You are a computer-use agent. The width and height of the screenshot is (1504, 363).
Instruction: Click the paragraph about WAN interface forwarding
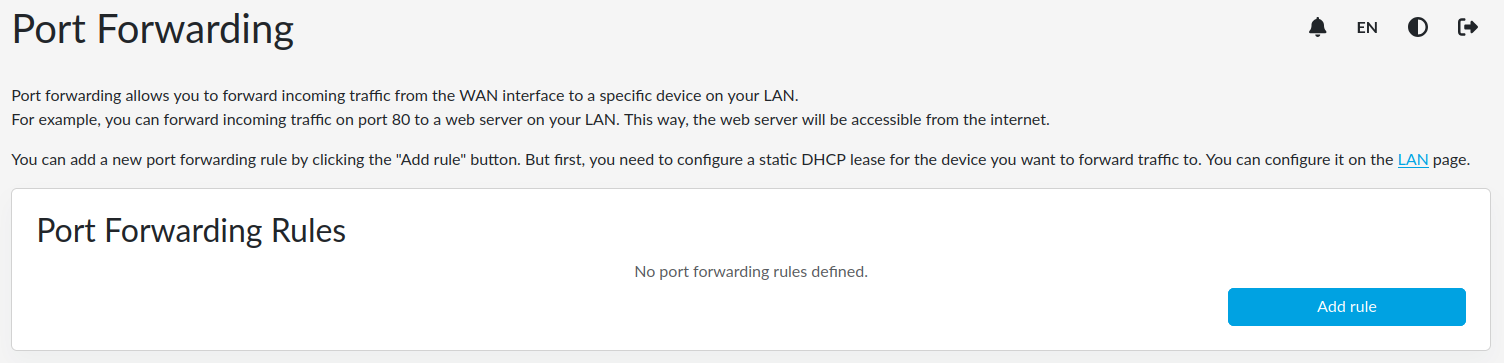(405, 96)
